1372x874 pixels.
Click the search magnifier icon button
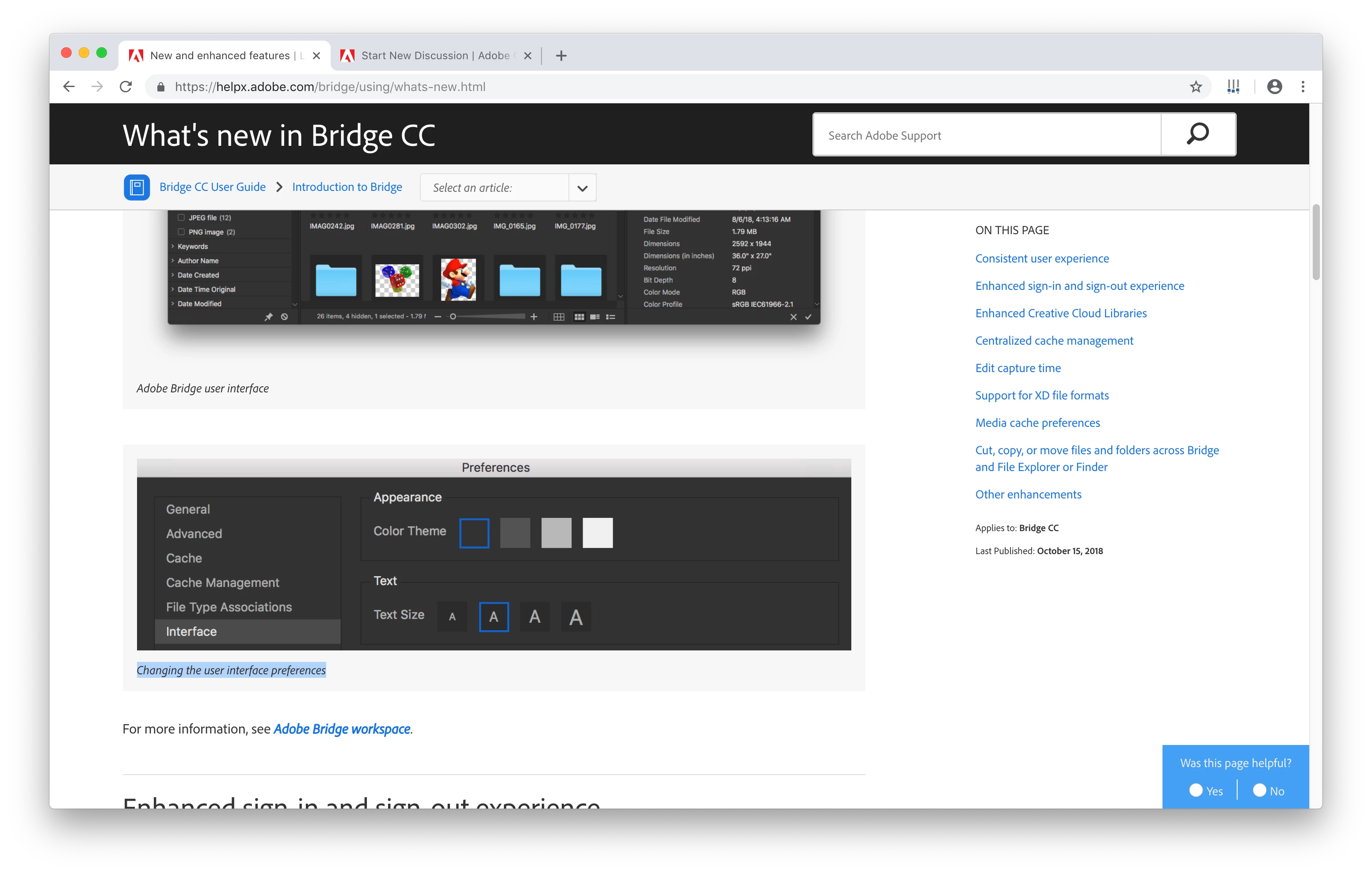point(1198,134)
